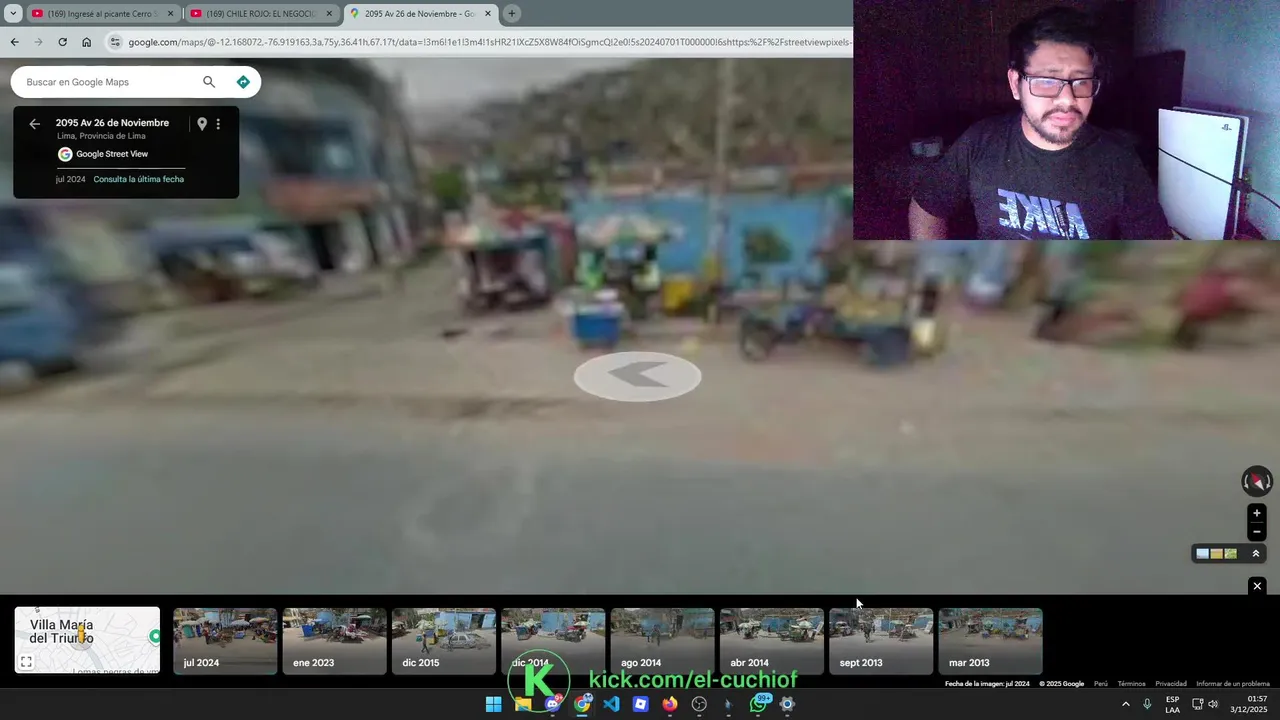Click the 'Perú' footer link
Viewport: 1280px width, 720px height.
[1100, 684]
